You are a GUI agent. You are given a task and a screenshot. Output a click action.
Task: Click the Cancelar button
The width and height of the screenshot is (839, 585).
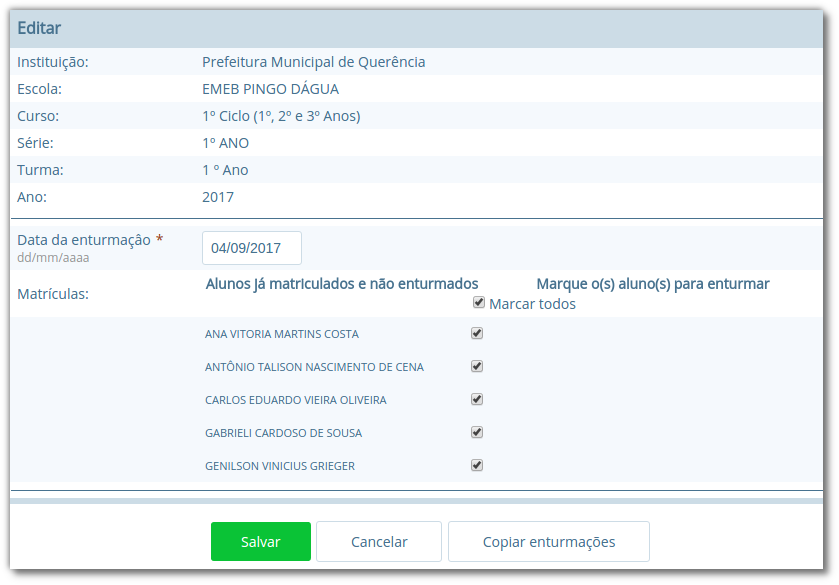pyautogui.click(x=378, y=541)
